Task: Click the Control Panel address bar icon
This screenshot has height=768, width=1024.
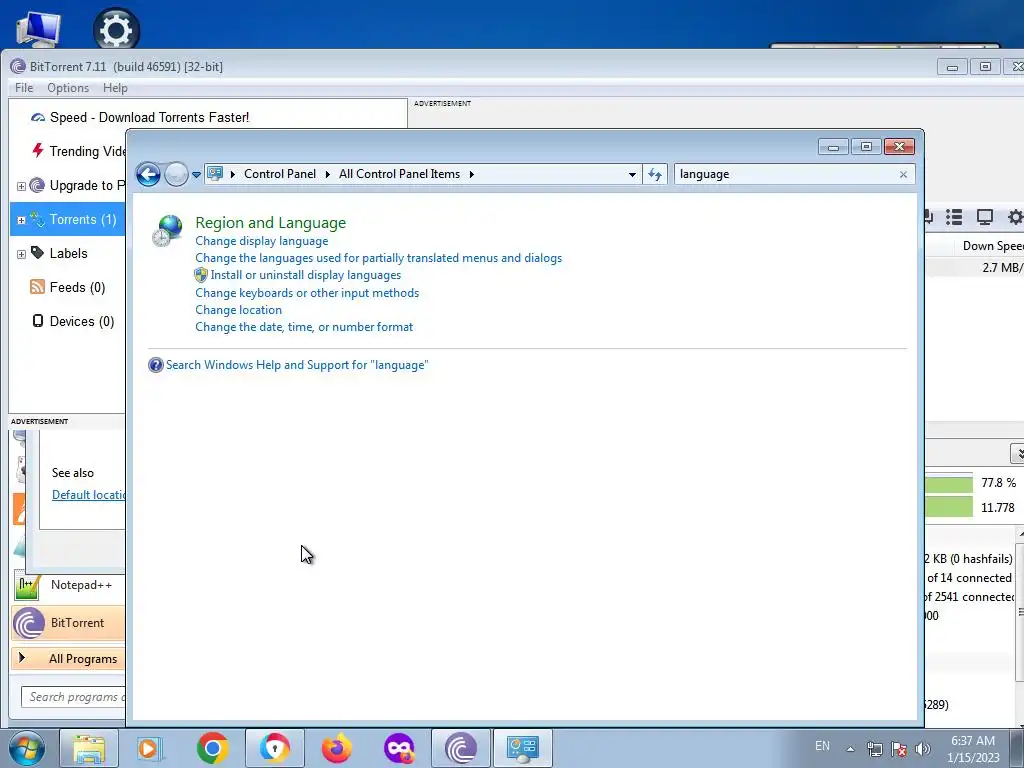Action: (215, 174)
